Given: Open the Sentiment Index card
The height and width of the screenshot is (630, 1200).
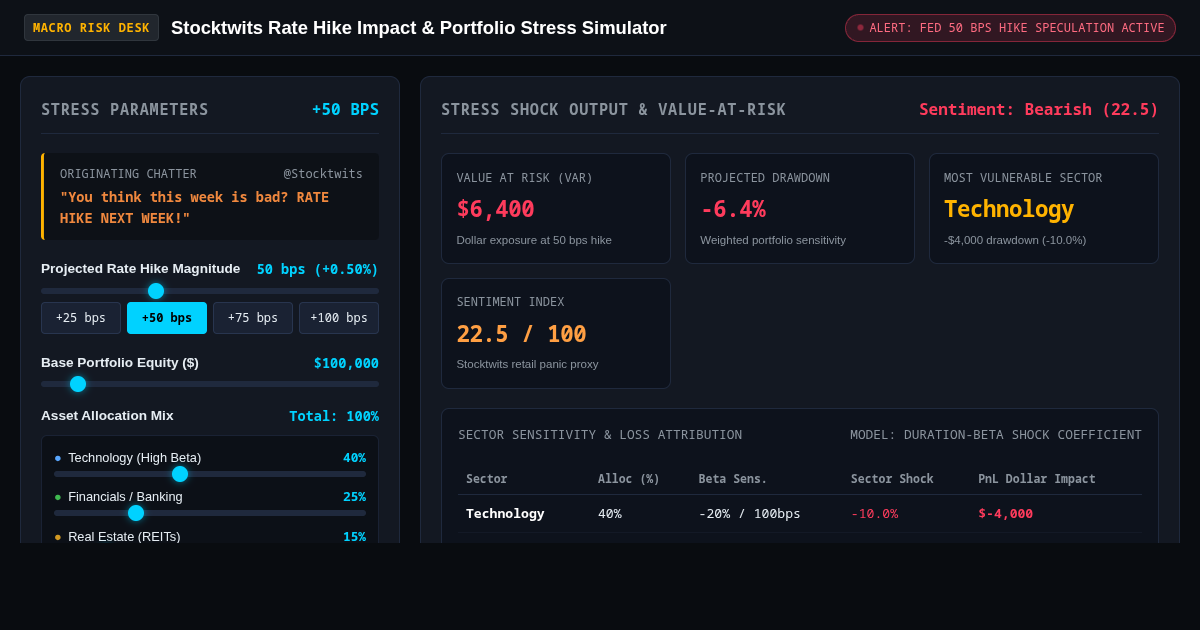Looking at the screenshot, I should click(556, 333).
